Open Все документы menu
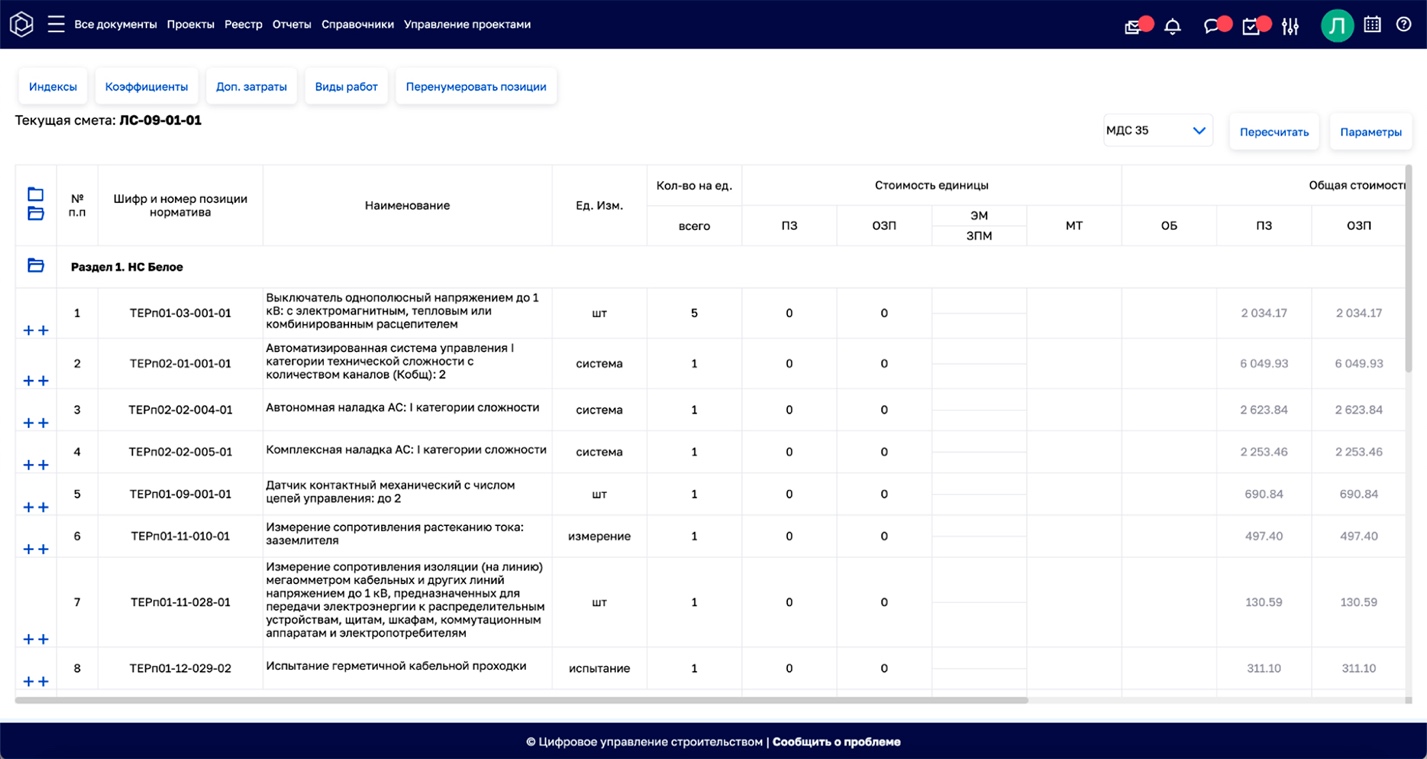This screenshot has width=1427, height=759. point(115,24)
